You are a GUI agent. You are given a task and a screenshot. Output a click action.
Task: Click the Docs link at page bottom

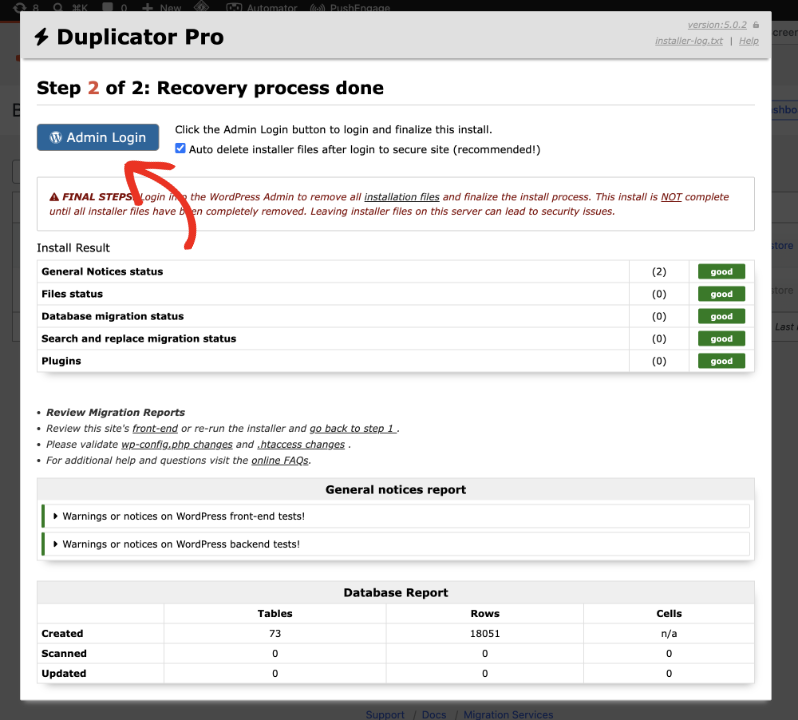click(434, 714)
